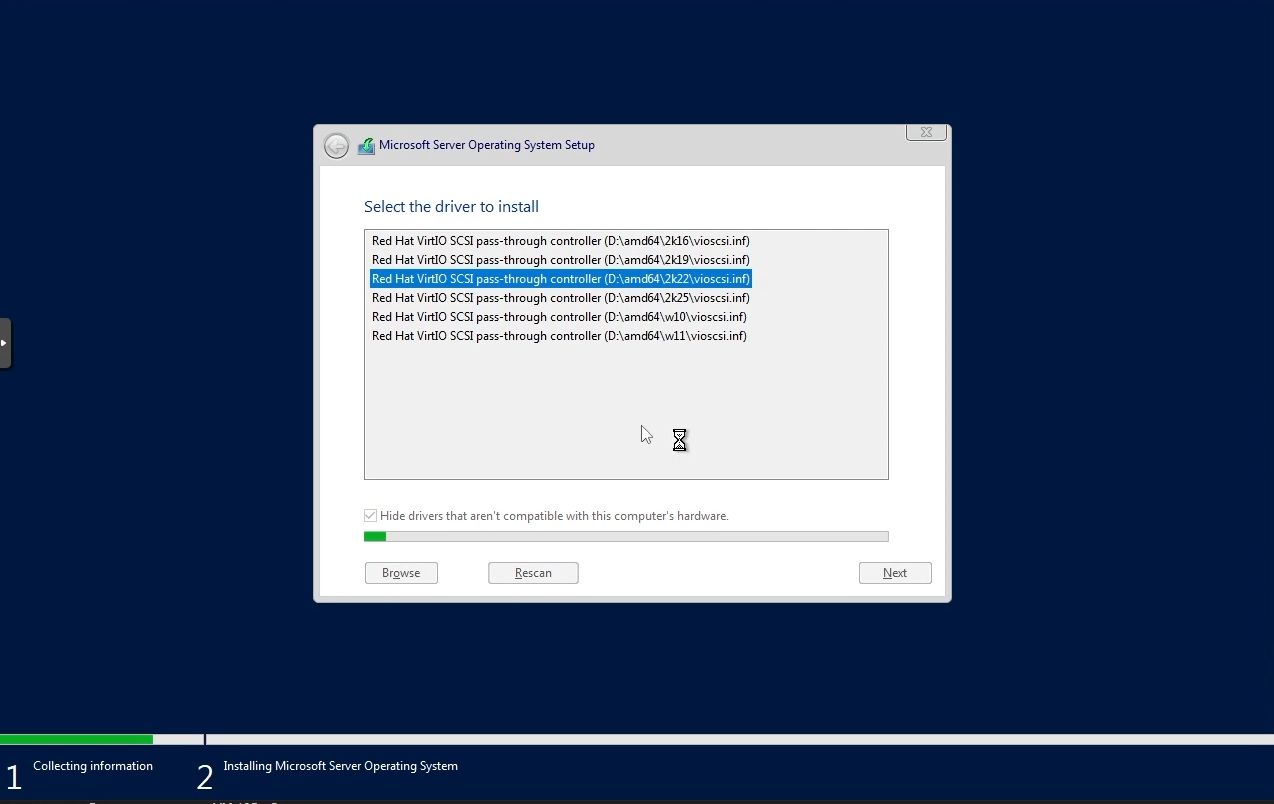
Task: Click the Select the driver to install heading
Action: 451,206
